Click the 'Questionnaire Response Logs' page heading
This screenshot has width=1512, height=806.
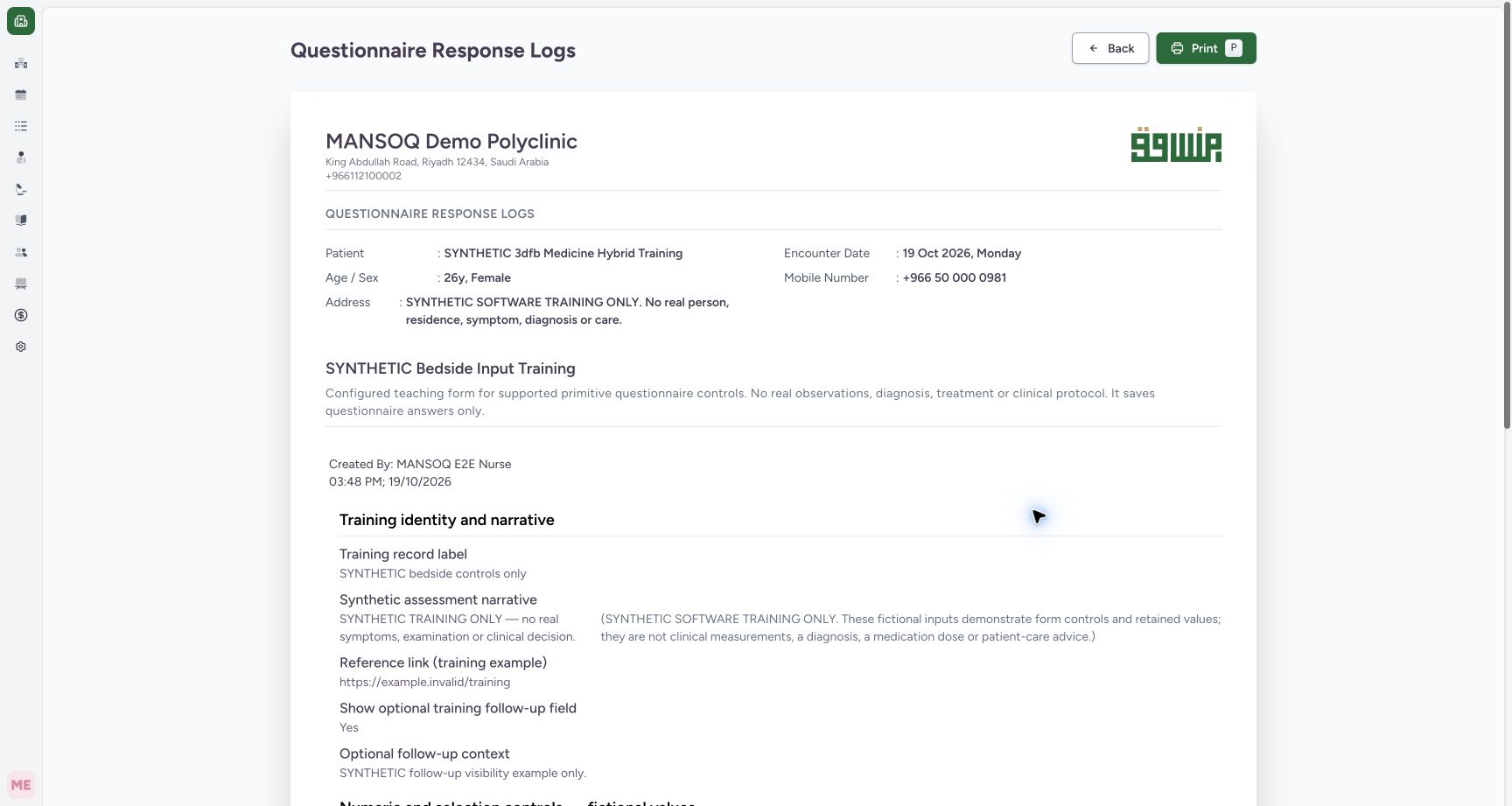[x=433, y=50]
